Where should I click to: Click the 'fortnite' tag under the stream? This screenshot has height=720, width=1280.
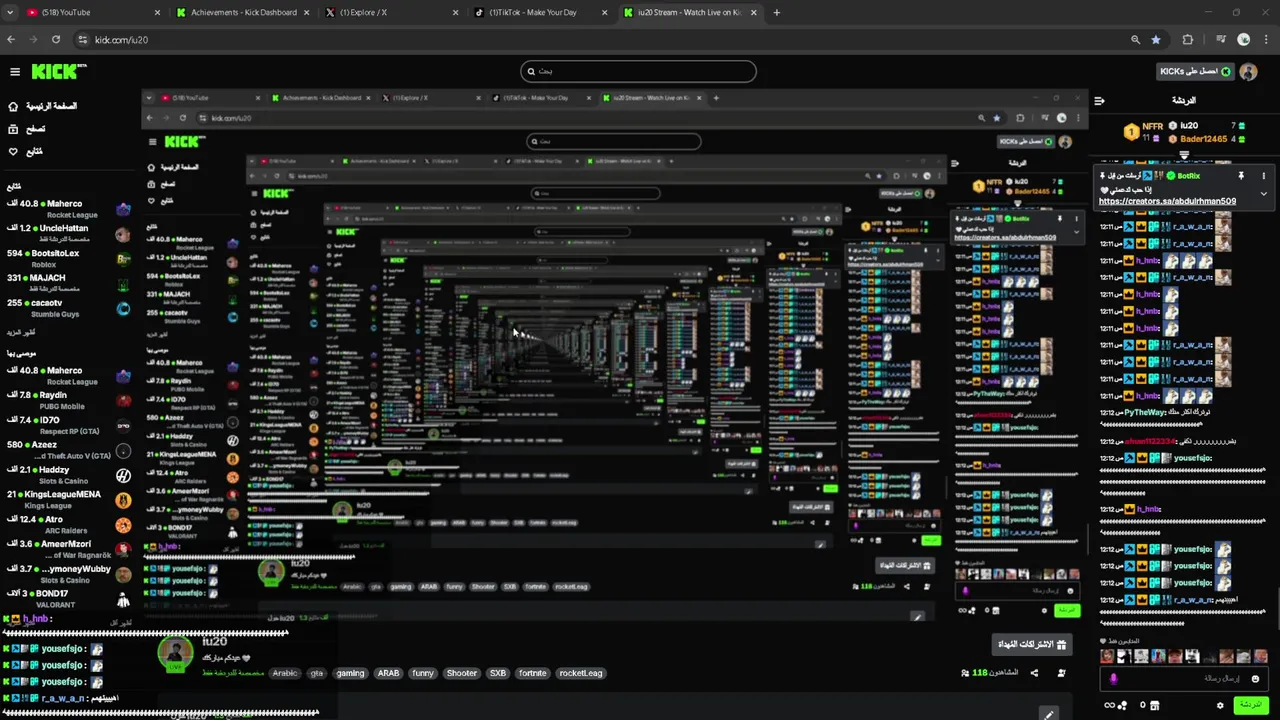[532, 673]
